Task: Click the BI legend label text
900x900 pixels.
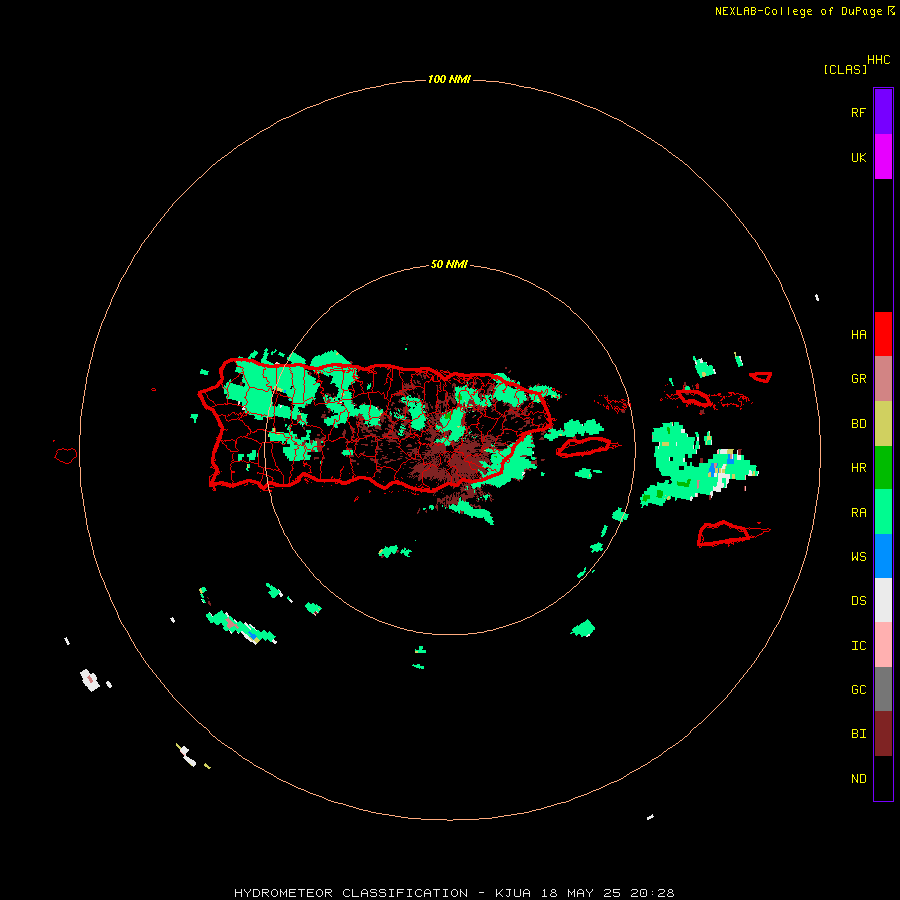Action: (x=858, y=734)
